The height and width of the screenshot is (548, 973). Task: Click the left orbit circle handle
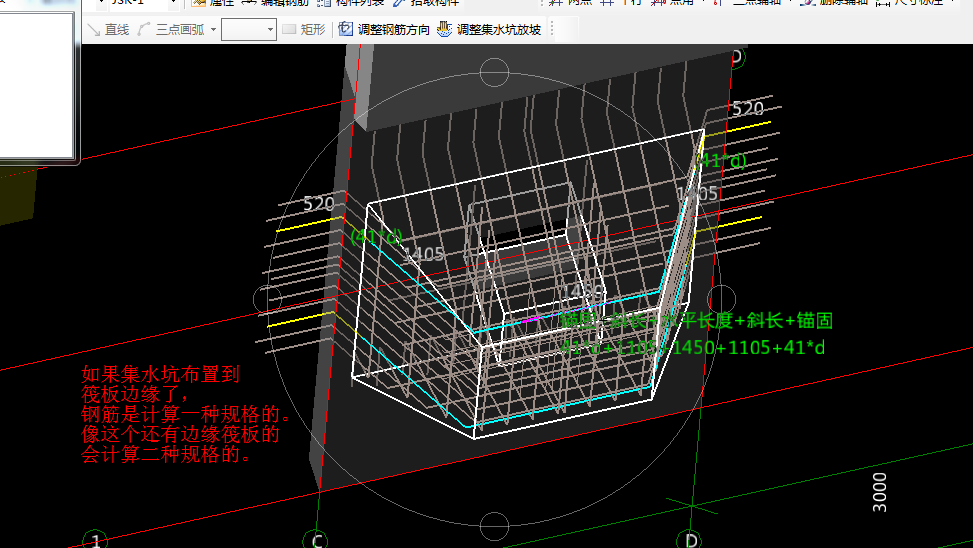268,299
